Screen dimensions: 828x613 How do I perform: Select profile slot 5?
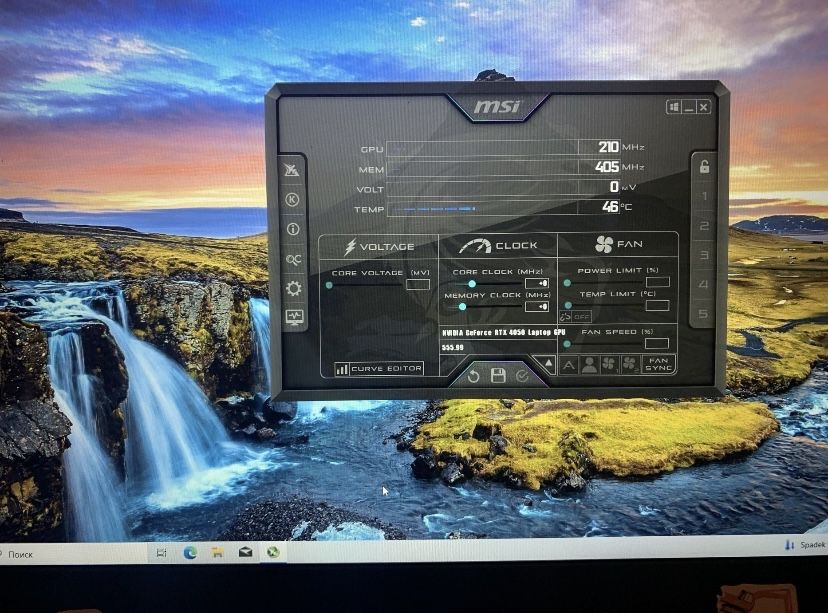point(702,314)
